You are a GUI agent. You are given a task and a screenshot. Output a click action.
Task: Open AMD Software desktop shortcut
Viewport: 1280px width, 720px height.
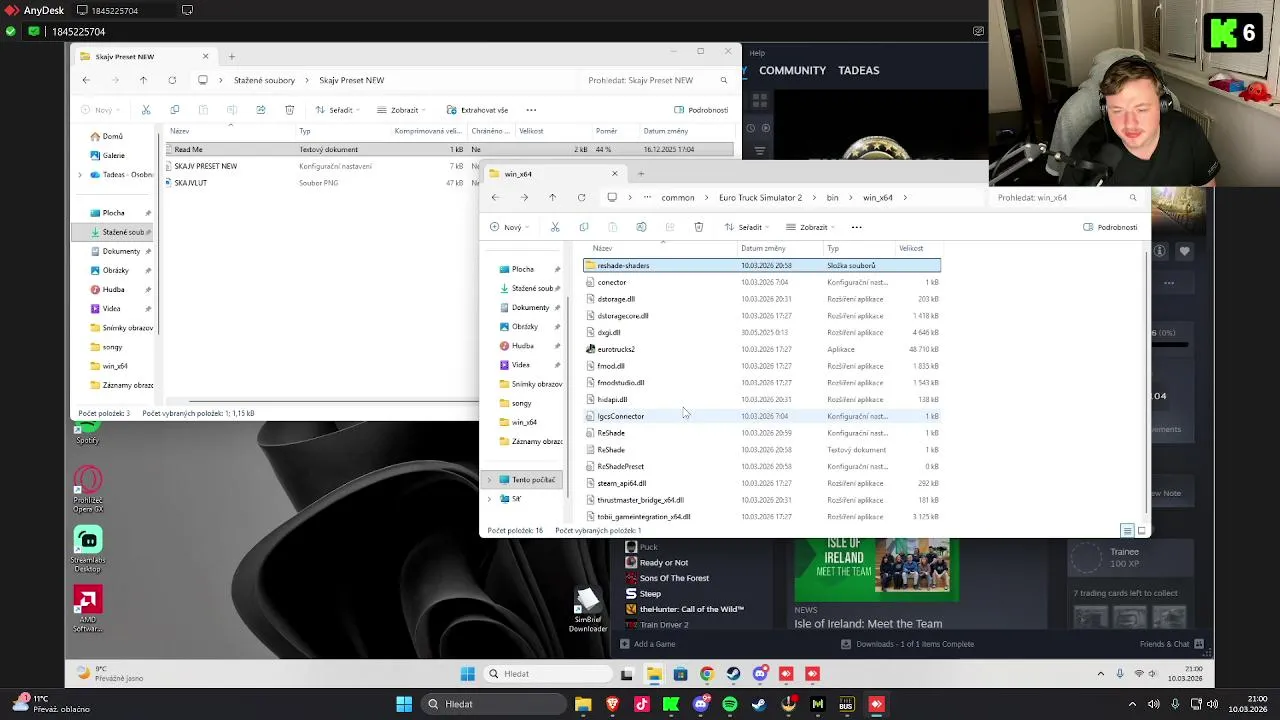[x=88, y=609]
